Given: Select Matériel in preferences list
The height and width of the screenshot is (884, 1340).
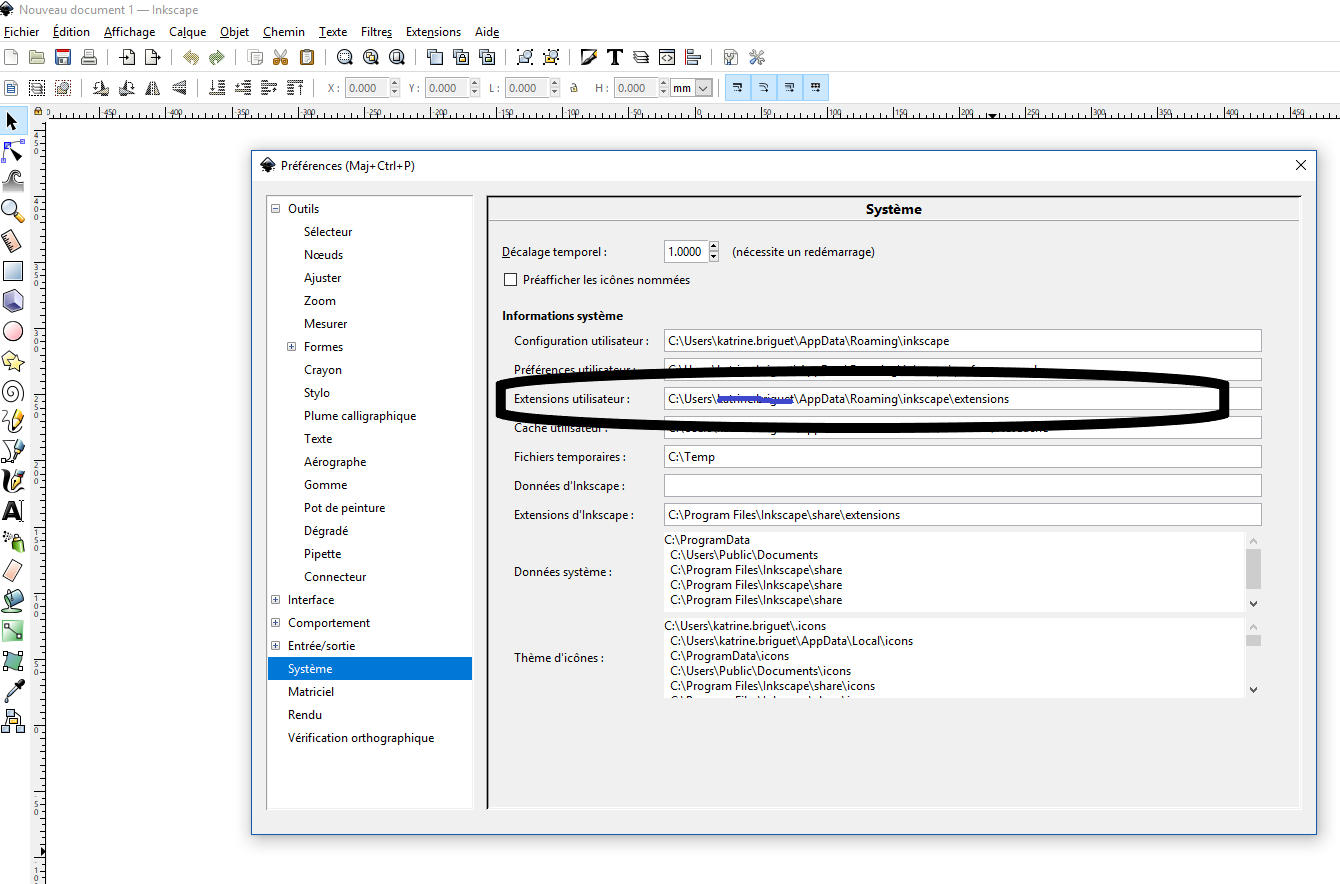Looking at the screenshot, I should [x=311, y=692].
